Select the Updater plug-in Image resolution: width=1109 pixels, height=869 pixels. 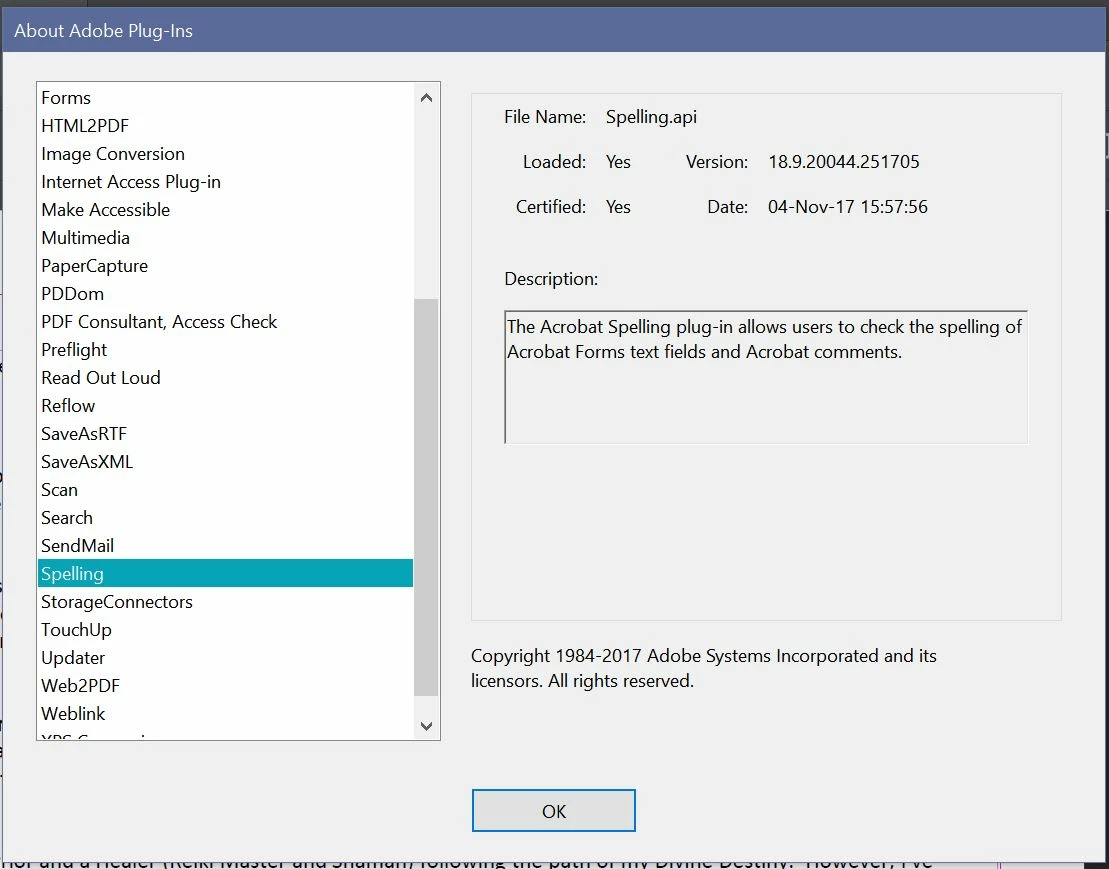pos(225,658)
